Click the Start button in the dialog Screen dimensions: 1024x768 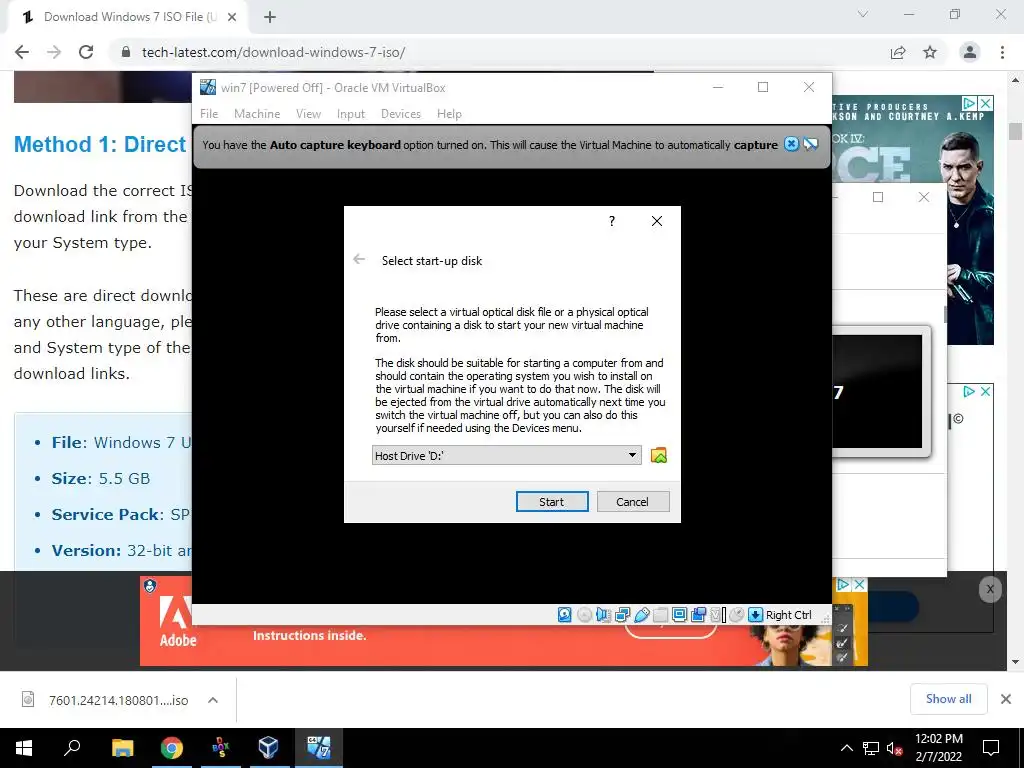click(552, 502)
